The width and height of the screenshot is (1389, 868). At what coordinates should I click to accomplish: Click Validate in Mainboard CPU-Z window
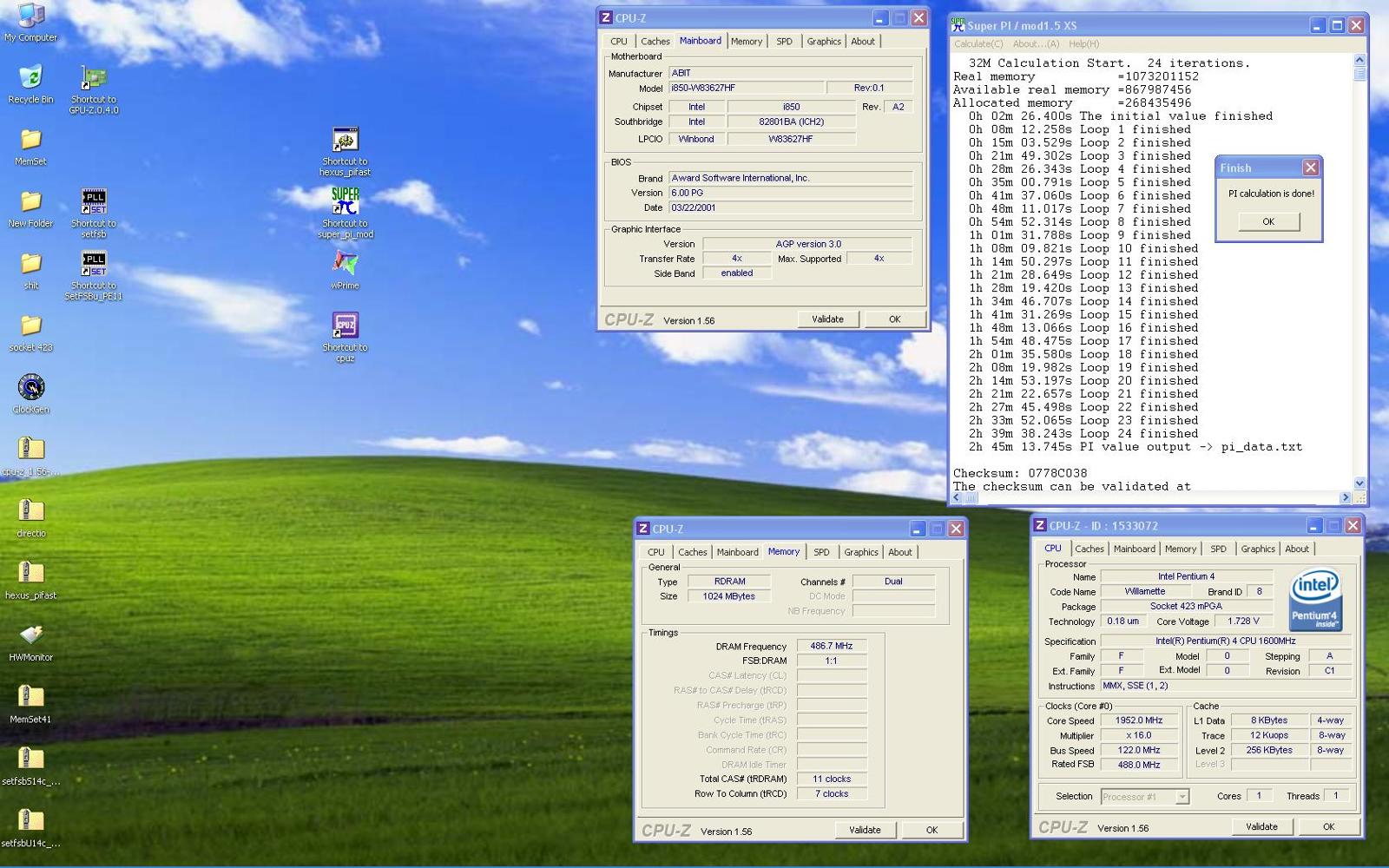[827, 319]
